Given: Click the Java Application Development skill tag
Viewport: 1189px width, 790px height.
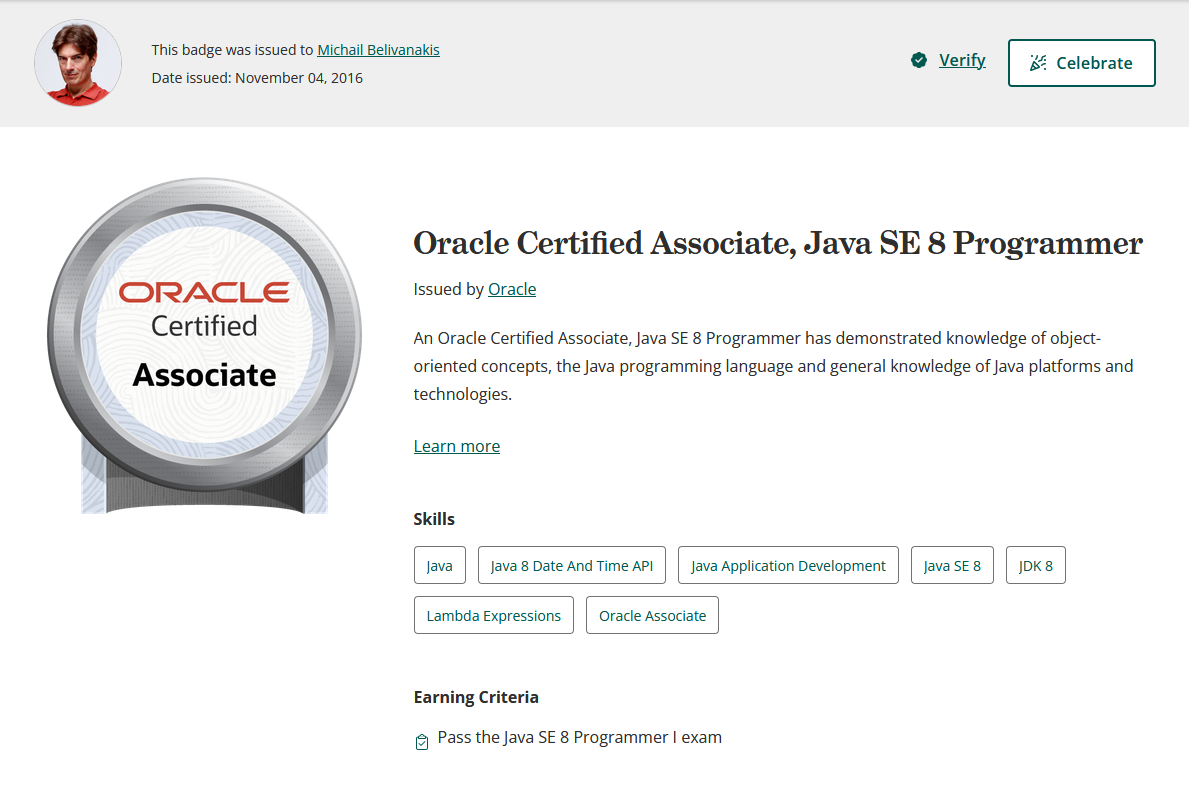Looking at the screenshot, I should [x=787, y=565].
